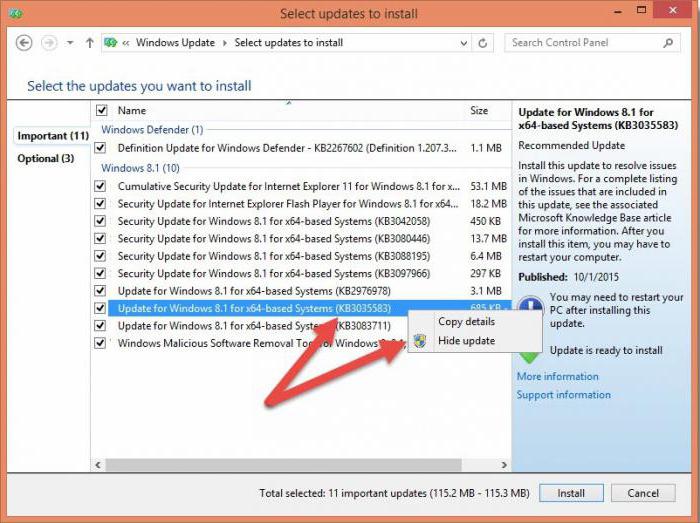The height and width of the screenshot is (523, 700).
Task: Click the horizontal scrollbar left arrow
Action: point(98,465)
